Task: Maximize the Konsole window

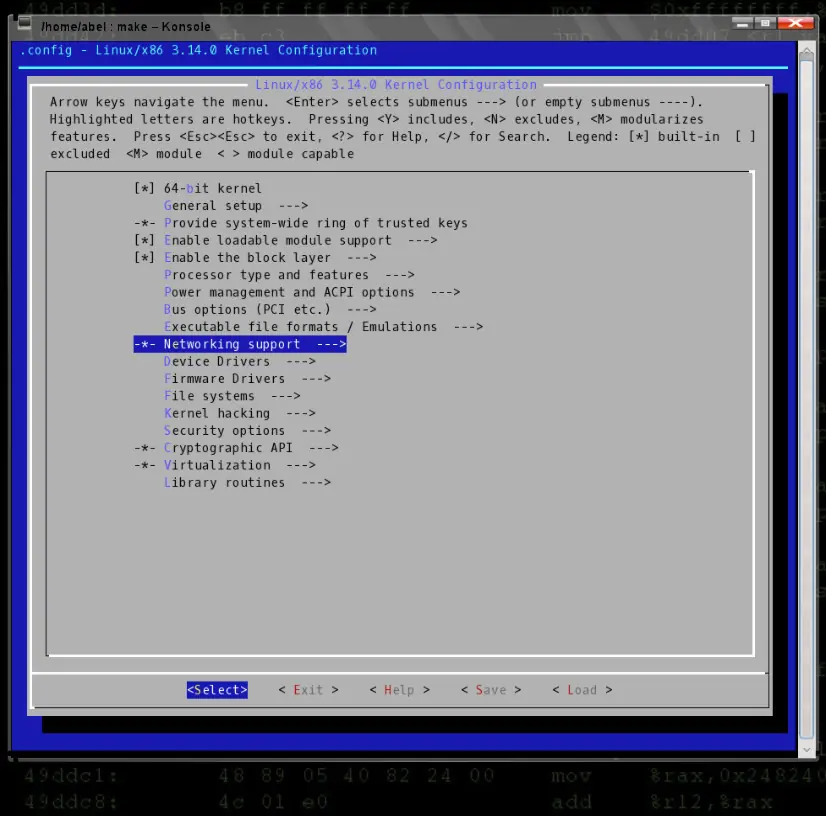Action: pos(765,23)
